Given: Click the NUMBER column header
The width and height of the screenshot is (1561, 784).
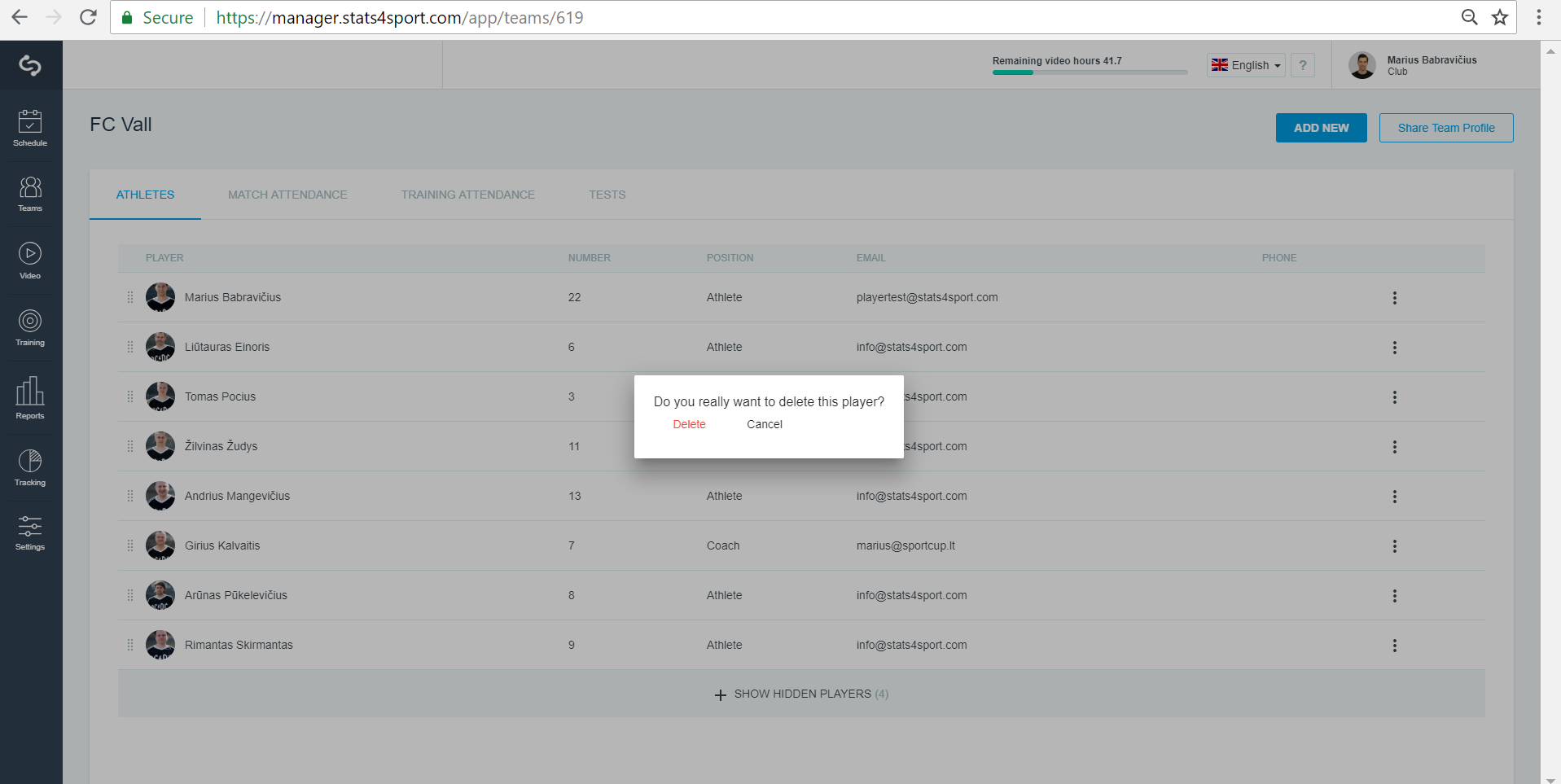Looking at the screenshot, I should (590, 258).
